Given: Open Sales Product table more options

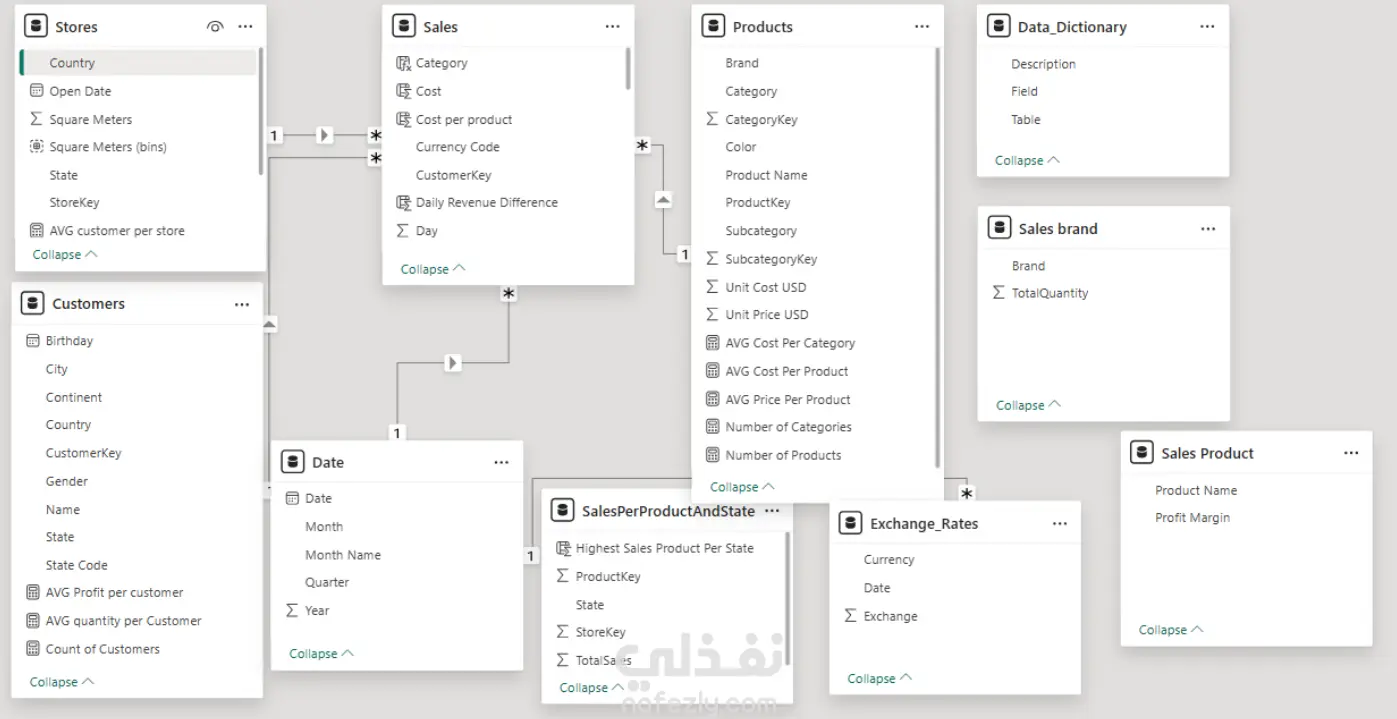Looking at the screenshot, I should click(x=1351, y=453).
